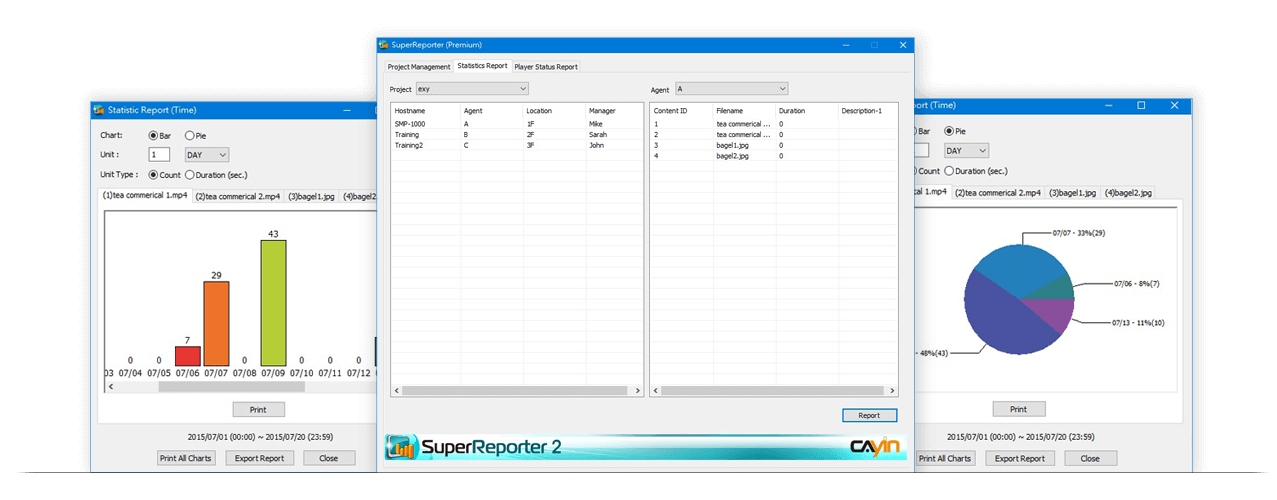Image resolution: width=1277 pixels, height=500 pixels.
Task: Switch to Statistics Report tab
Action: pyautogui.click(x=482, y=66)
